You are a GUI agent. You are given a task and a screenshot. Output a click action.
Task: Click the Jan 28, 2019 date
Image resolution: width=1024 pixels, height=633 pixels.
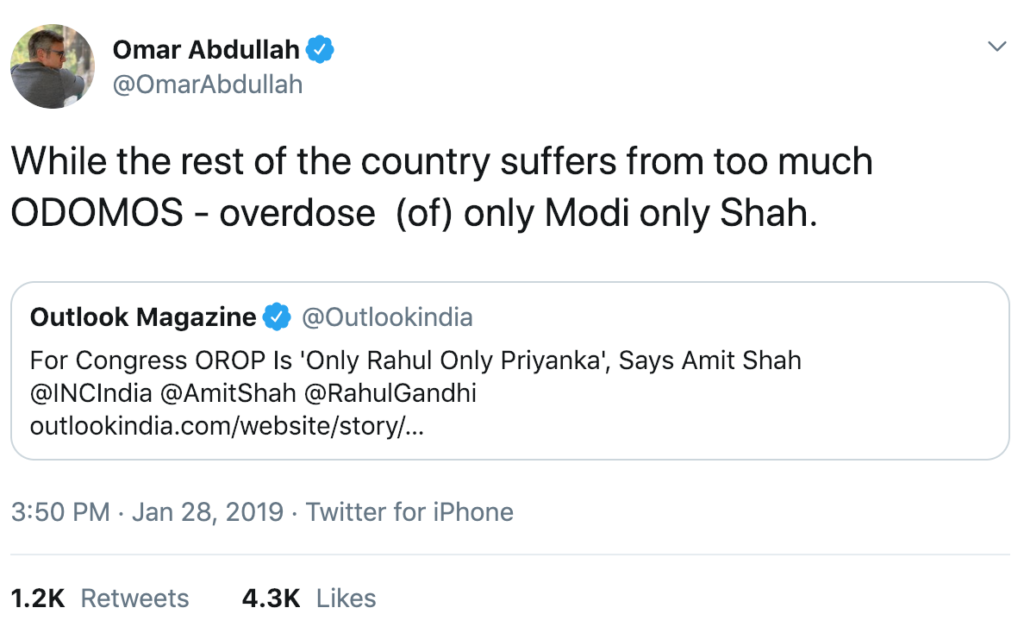[207, 513]
